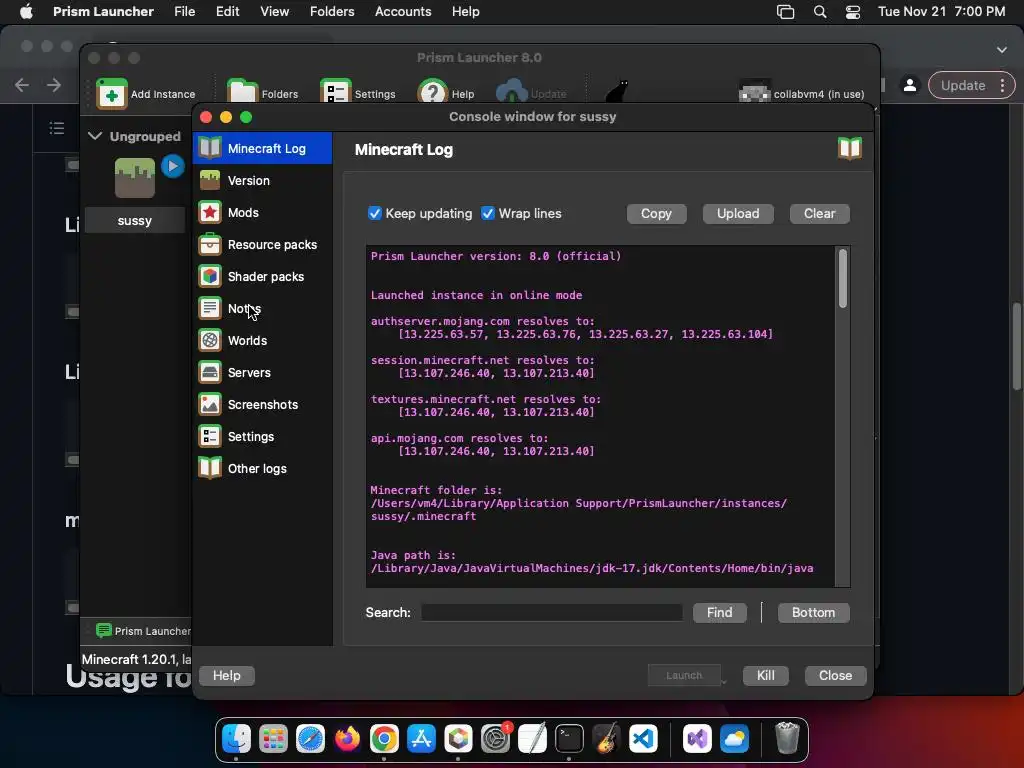Click Close in the console window
Image resolution: width=1024 pixels, height=768 pixels.
[835, 675]
